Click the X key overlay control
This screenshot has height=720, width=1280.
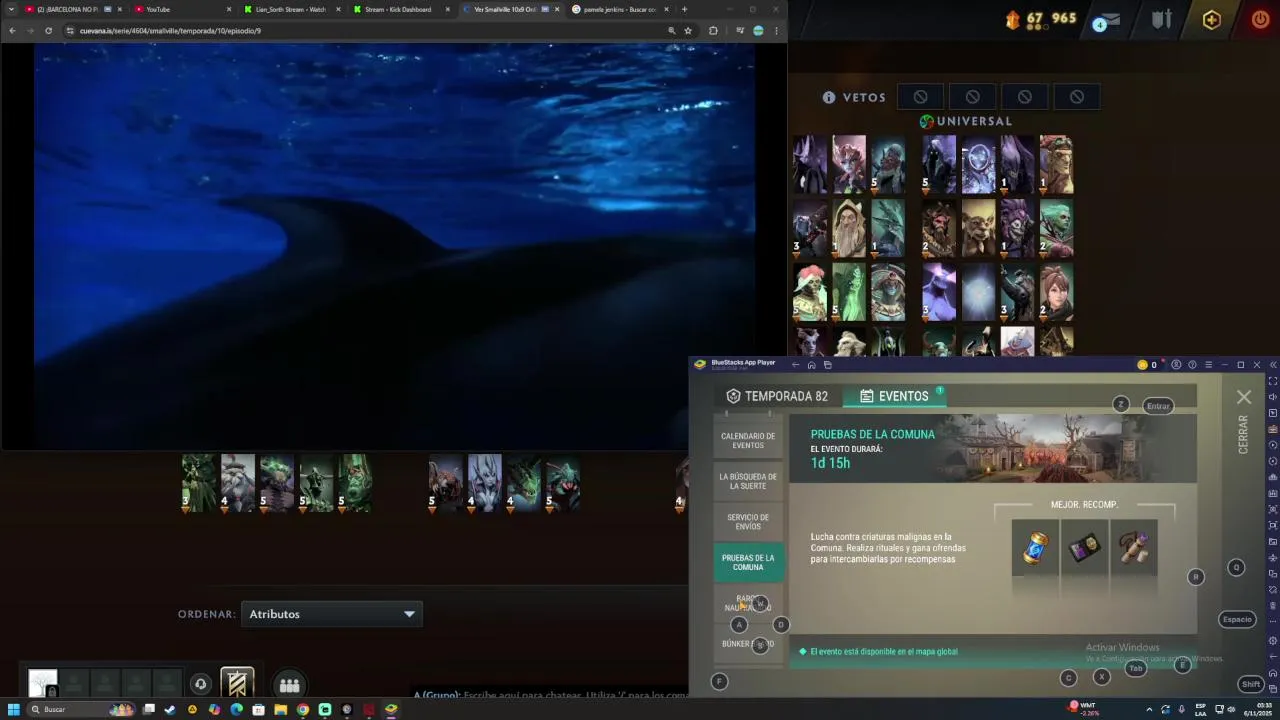pos(1101,677)
